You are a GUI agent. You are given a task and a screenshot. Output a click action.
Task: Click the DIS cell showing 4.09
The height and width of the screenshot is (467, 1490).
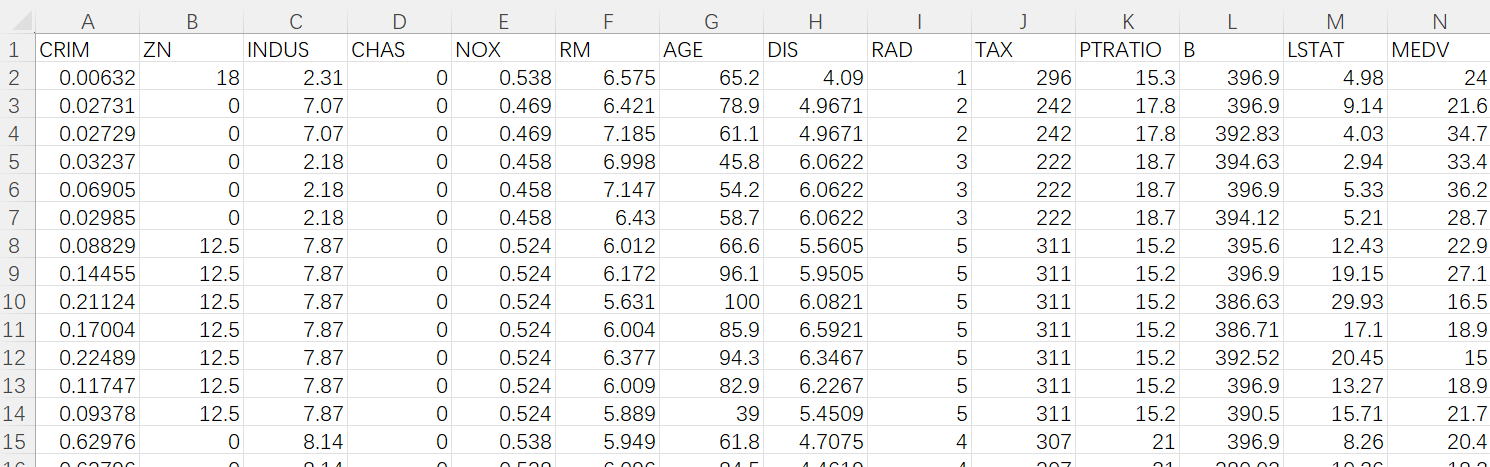click(816, 78)
